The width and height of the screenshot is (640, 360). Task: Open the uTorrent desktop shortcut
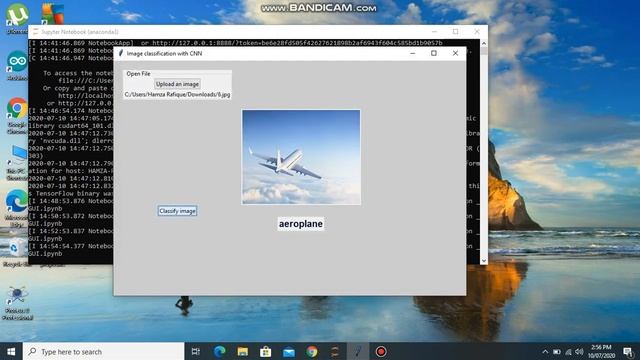tap(17, 18)
